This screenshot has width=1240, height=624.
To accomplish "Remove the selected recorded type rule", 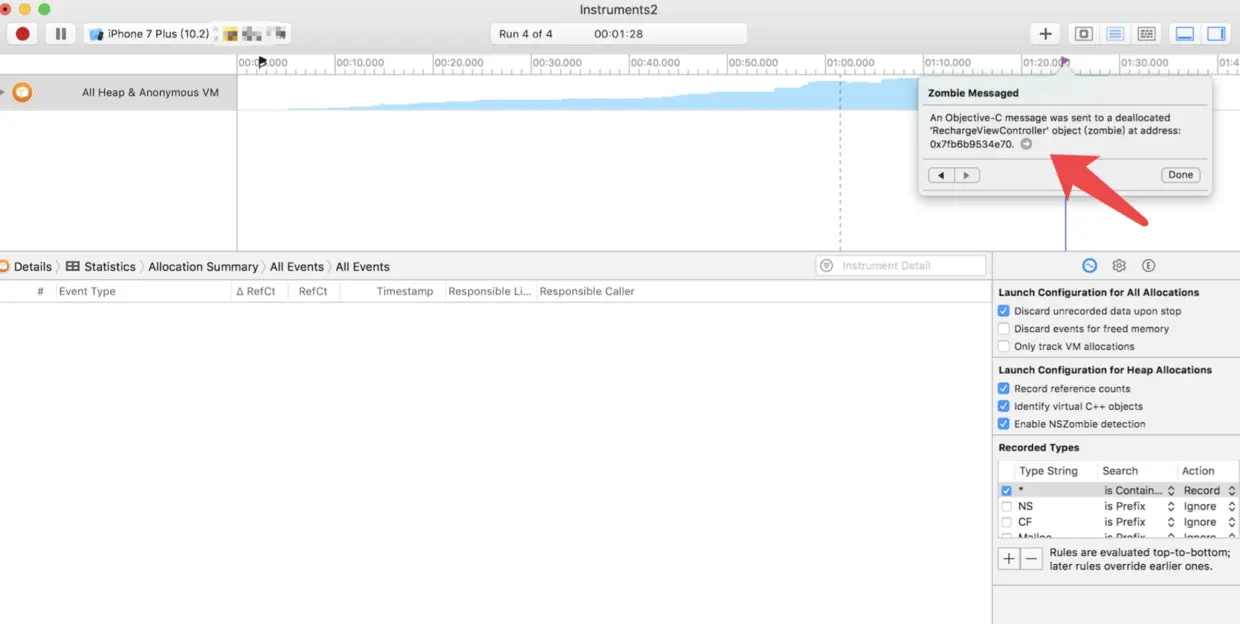I will [1032, 559].
